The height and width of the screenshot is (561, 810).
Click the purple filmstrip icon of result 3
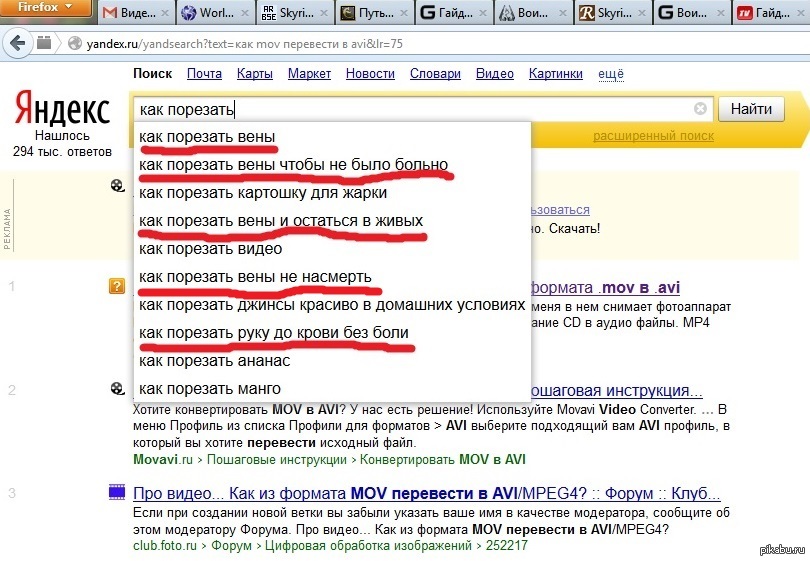tap(117, 492)
